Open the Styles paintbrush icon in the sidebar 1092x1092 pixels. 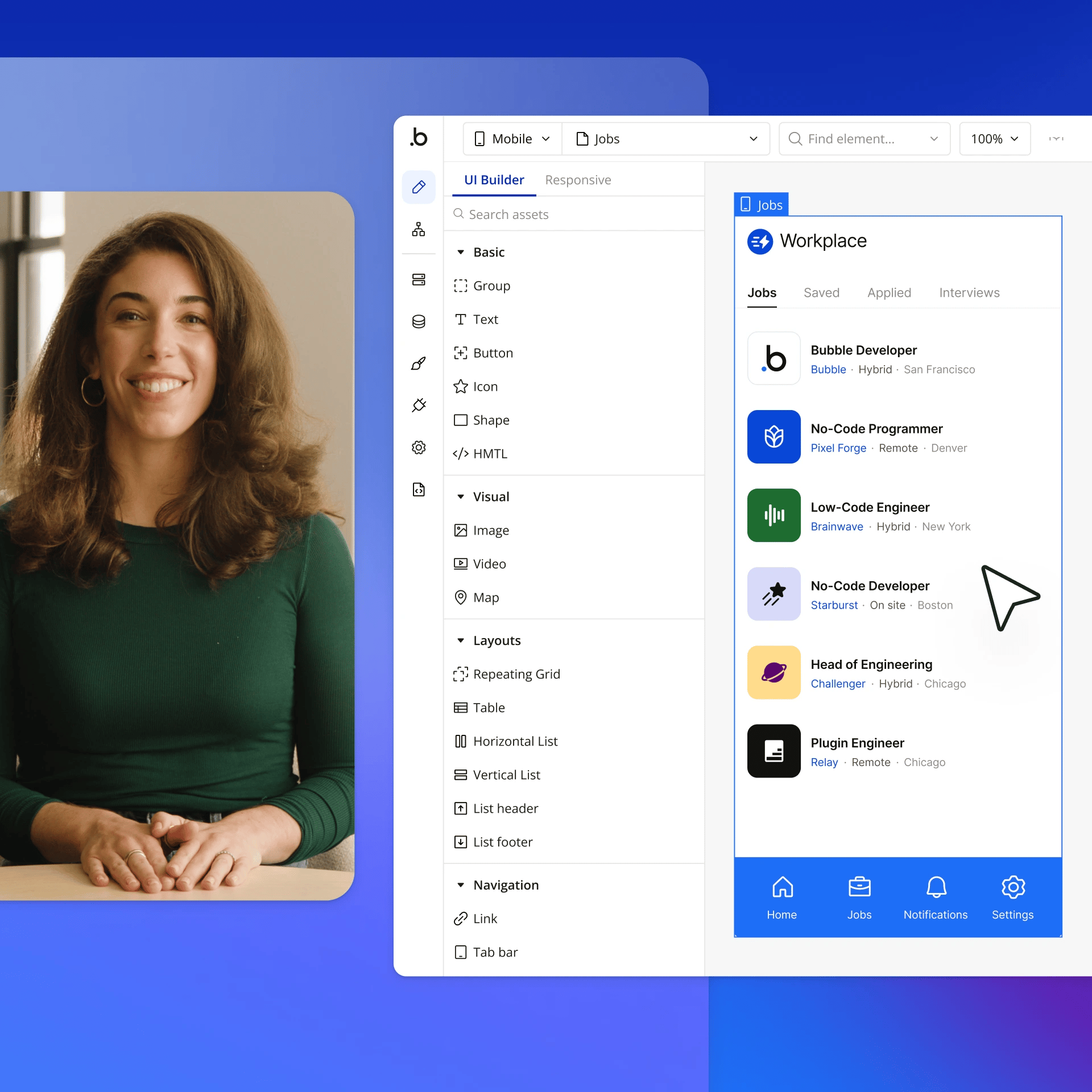(x=419, y=363)
